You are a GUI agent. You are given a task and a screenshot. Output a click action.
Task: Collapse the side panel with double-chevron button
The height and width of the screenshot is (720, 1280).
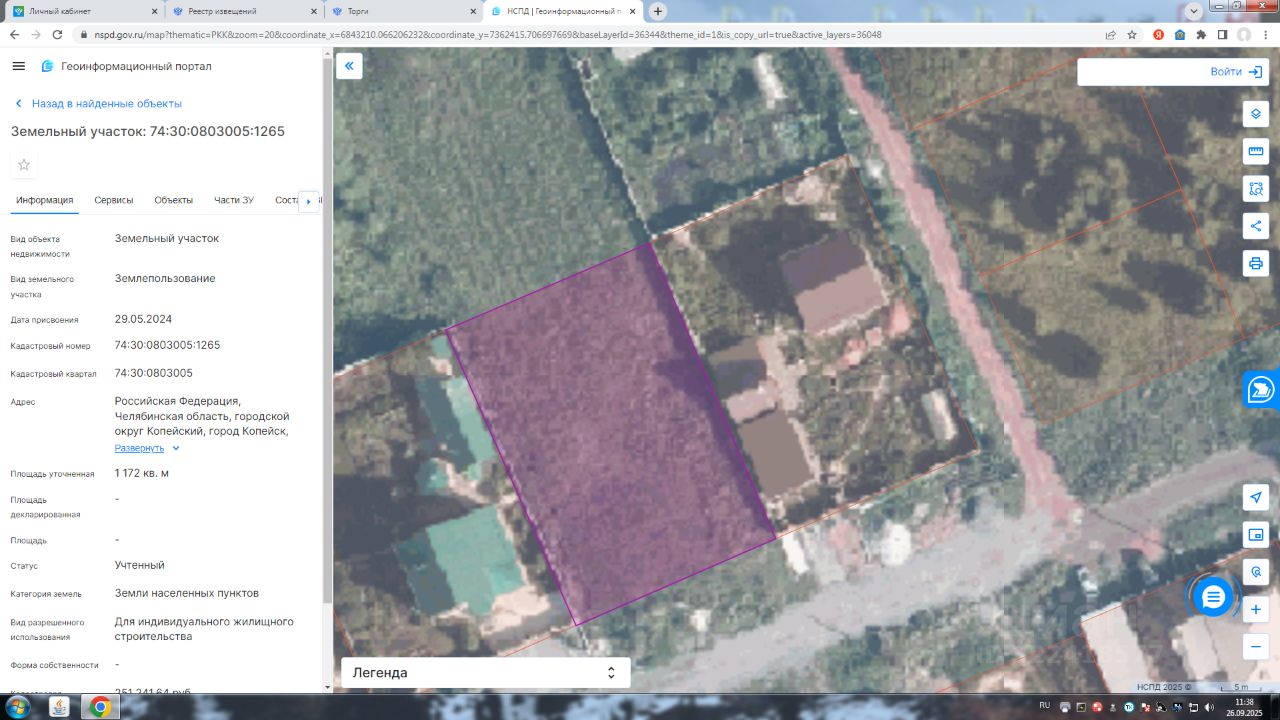pyautogui.click(x=349, y=66)
